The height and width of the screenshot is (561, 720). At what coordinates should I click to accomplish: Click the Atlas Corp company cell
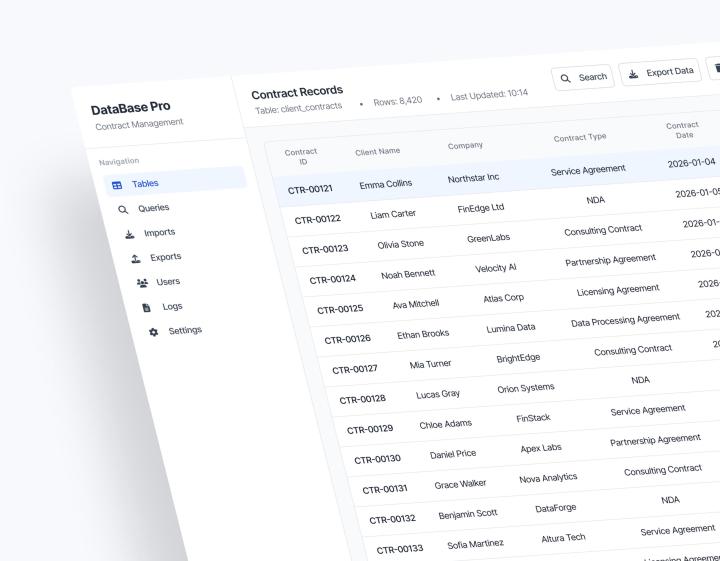point(504,298)
